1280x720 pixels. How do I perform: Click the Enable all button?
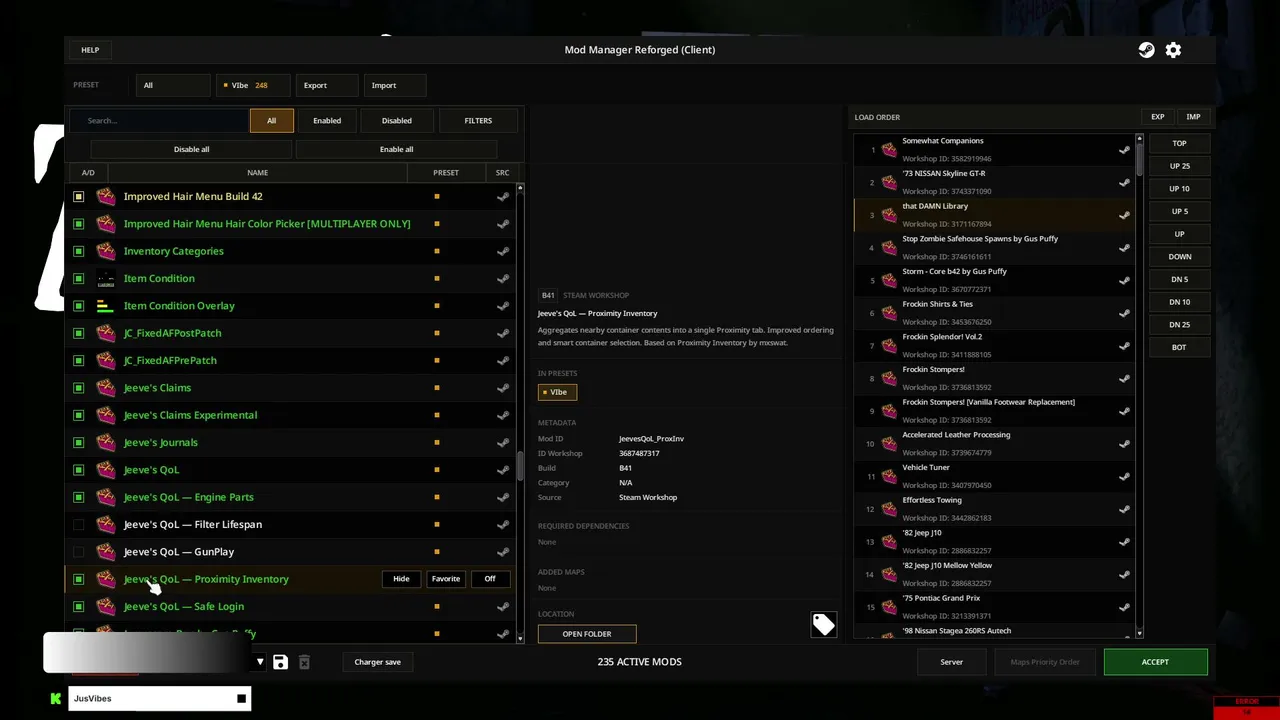[396, 150]
